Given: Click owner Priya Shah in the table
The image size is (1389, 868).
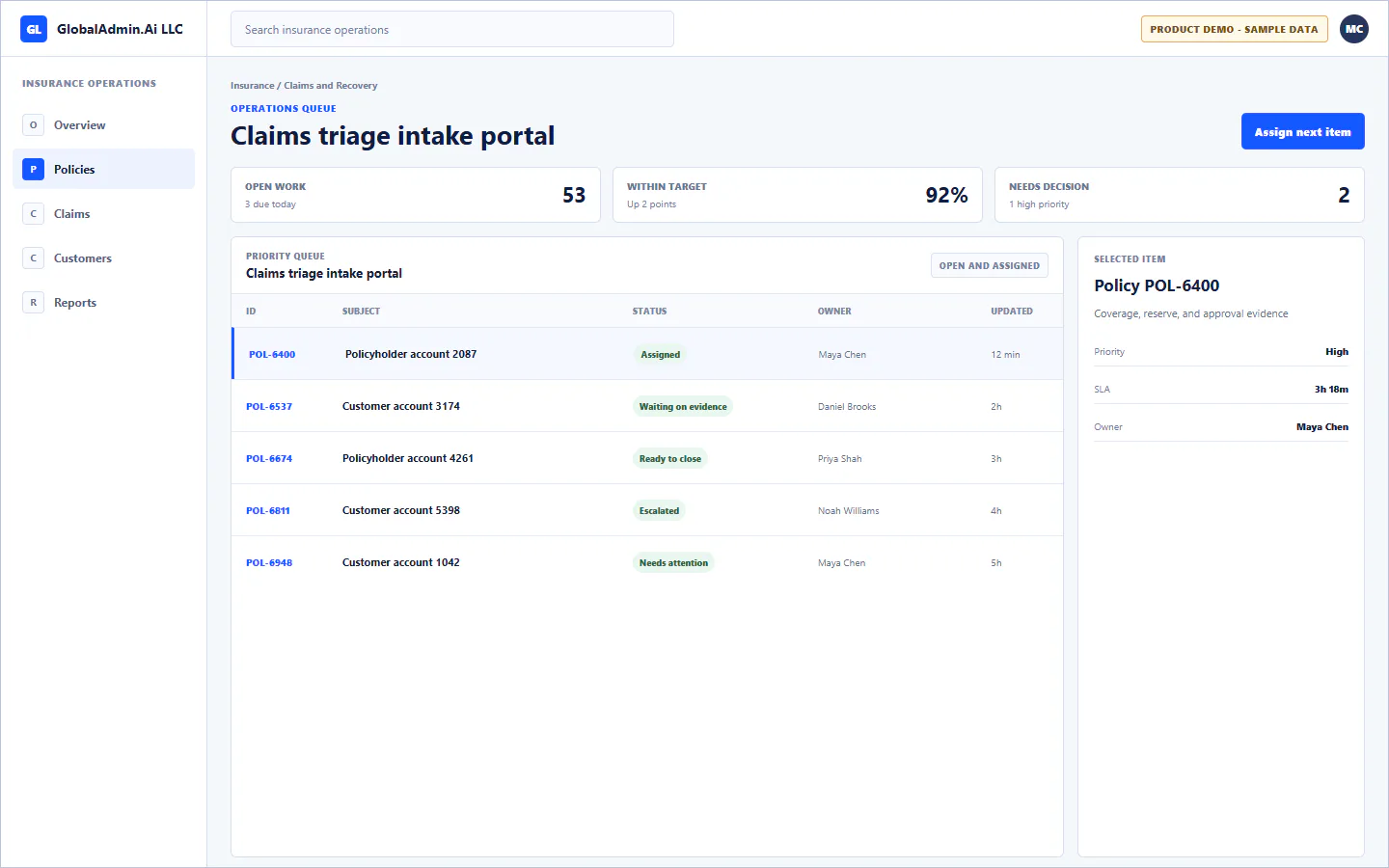Looking at the screenshot, I should tap(840, 459).
